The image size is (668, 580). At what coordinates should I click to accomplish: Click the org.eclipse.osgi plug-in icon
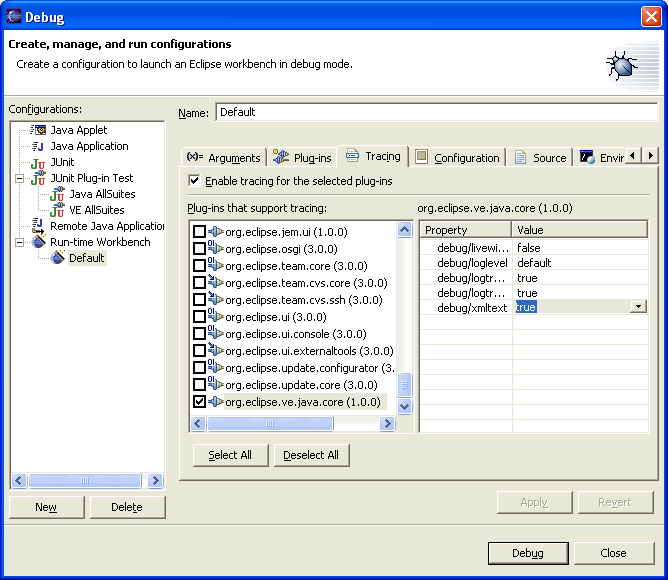(215, 248)
